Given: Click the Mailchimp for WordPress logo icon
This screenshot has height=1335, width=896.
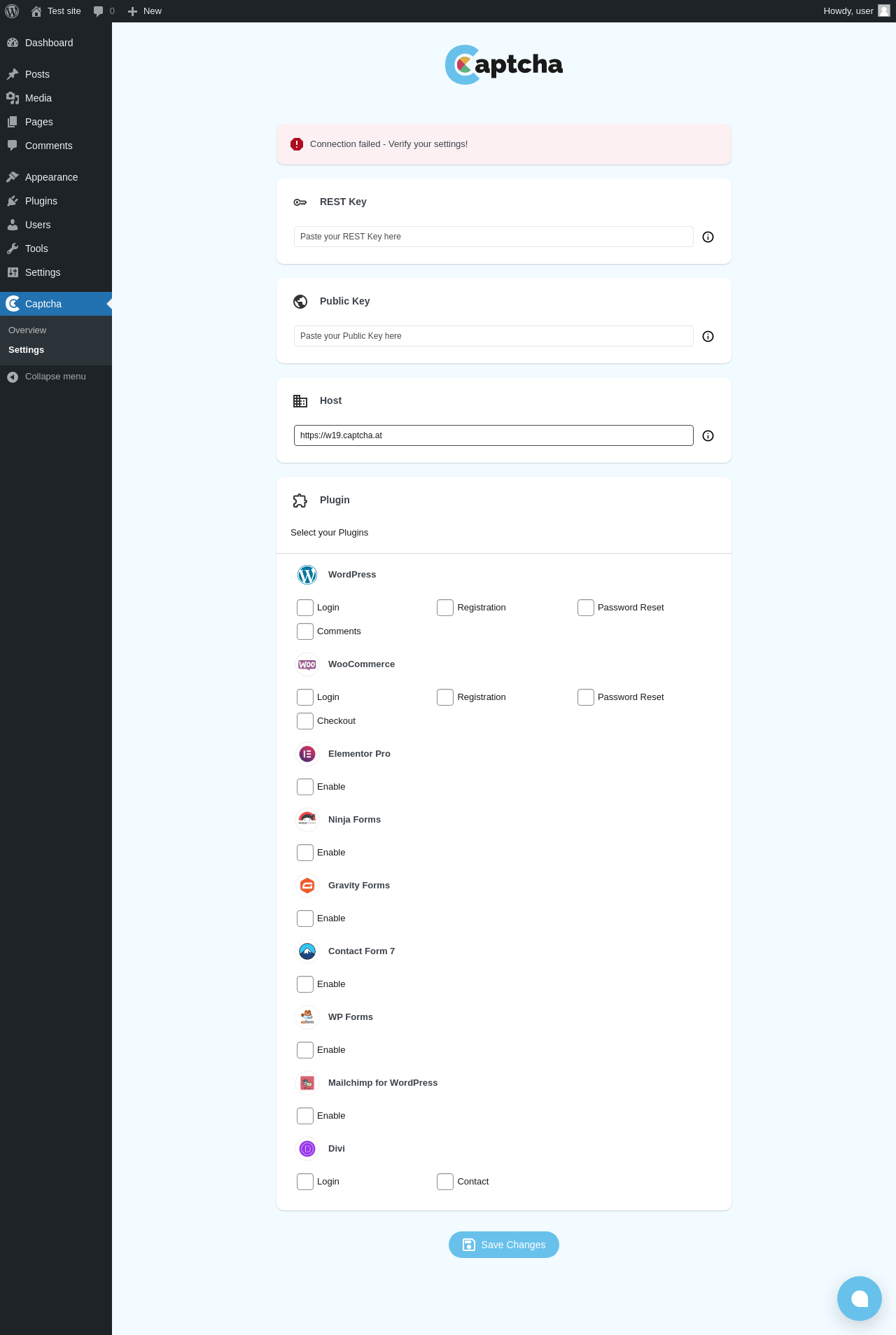Looking at the screenshot, I should pyautogui.click(x=307, y=1083).
